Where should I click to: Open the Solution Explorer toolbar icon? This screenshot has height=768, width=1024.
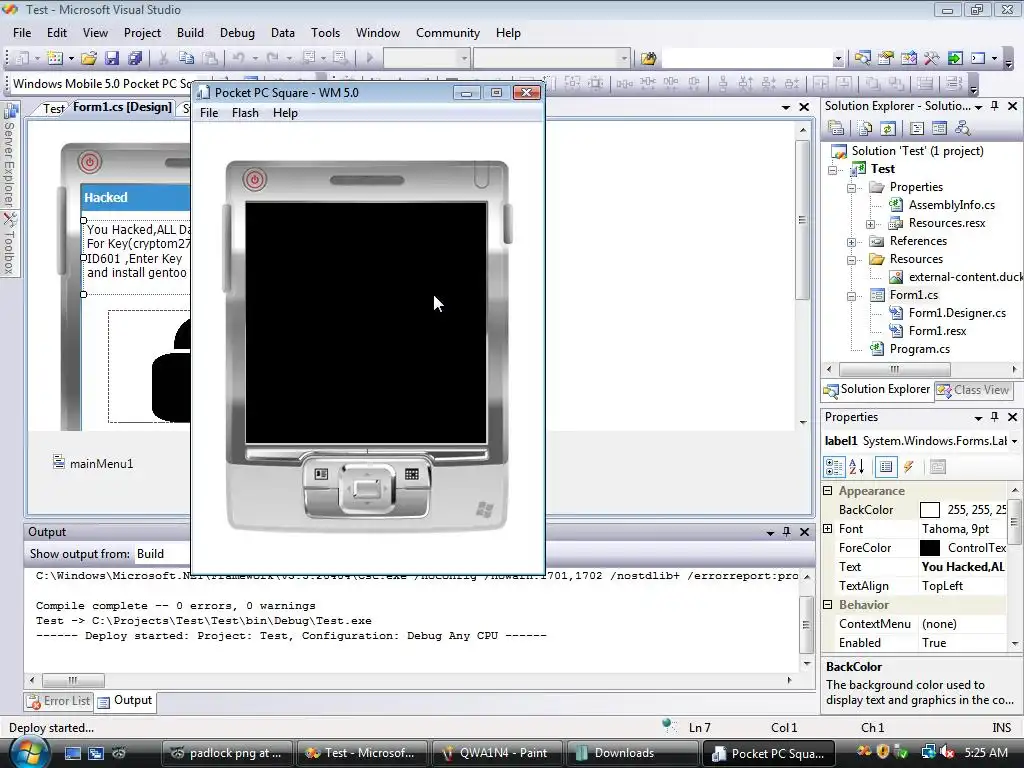862,59
